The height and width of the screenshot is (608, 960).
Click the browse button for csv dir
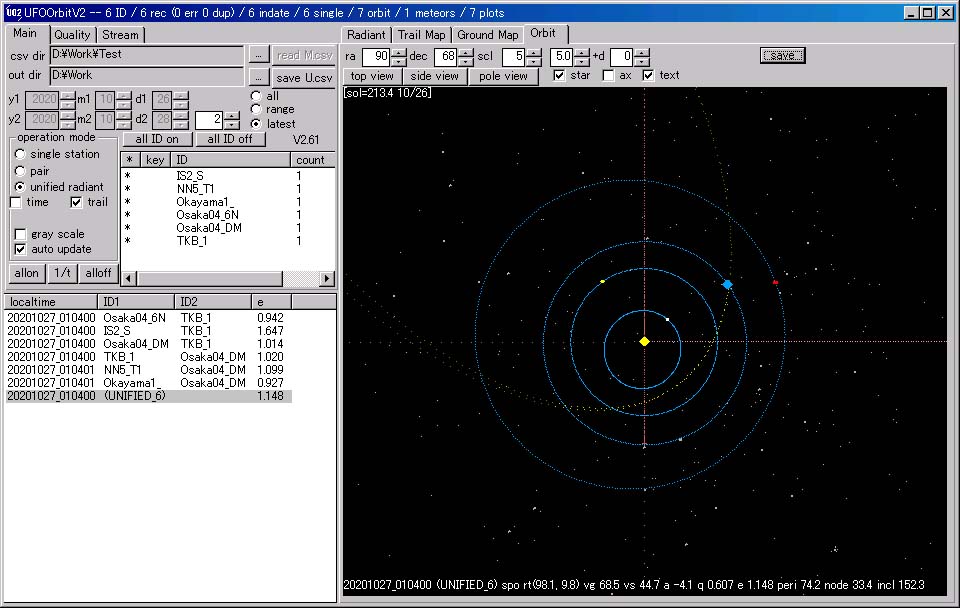coord(258,55)
